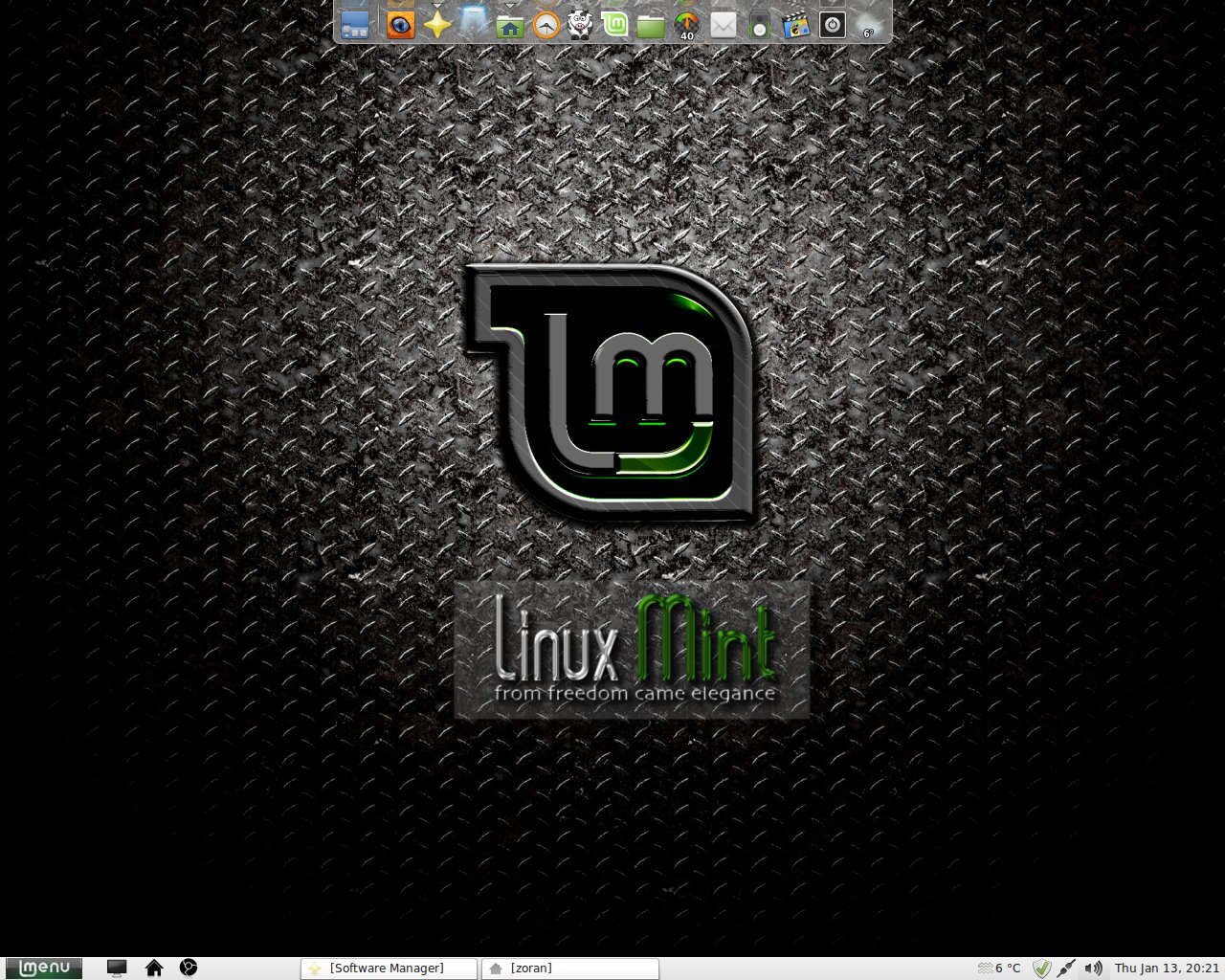Launch the blue eye dock application
Viewport: 1225px width, 980px height.
pyautogui.click(x=401, y=23)
